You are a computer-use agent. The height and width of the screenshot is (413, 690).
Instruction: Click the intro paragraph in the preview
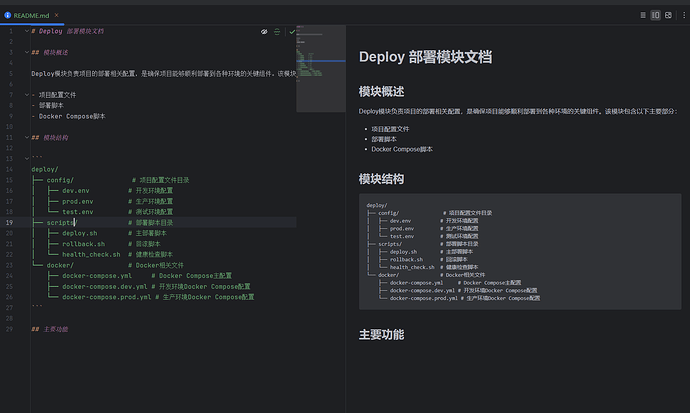518,111
